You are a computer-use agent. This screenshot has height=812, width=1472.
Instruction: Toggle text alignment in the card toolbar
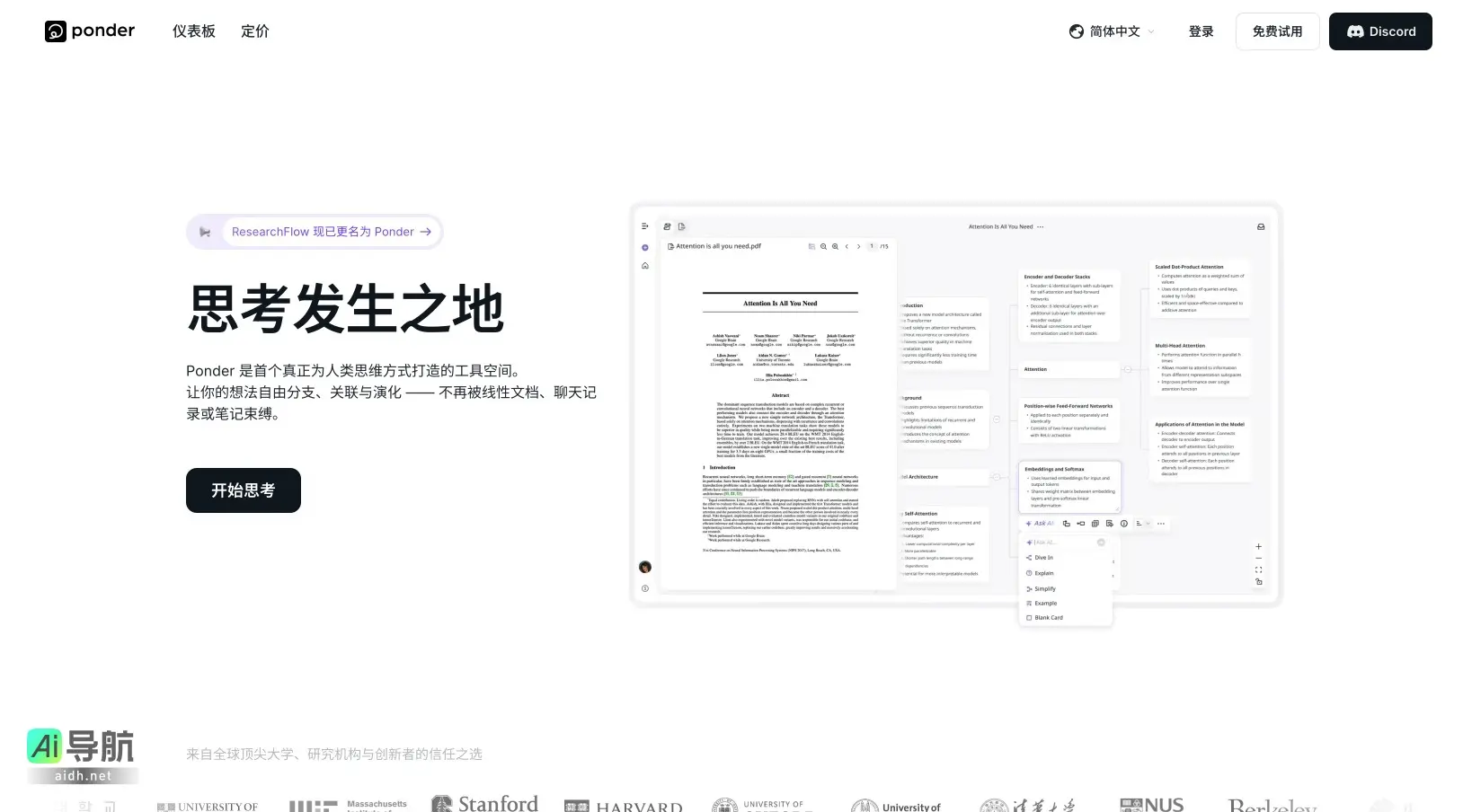(x=1139, y=524)
